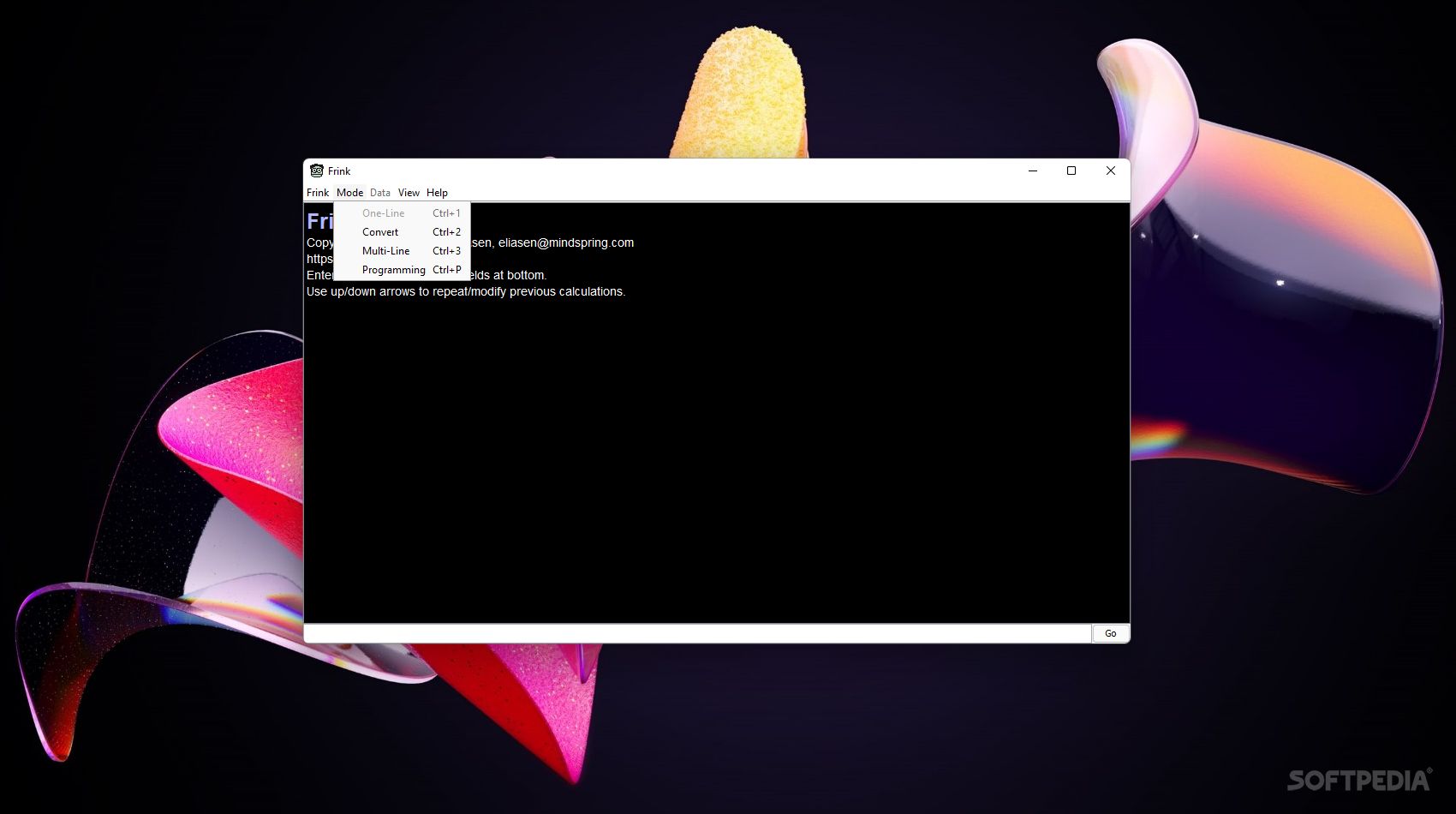
Task: Open the View menu
Action: pyautogui.click(x=409, y=193)
